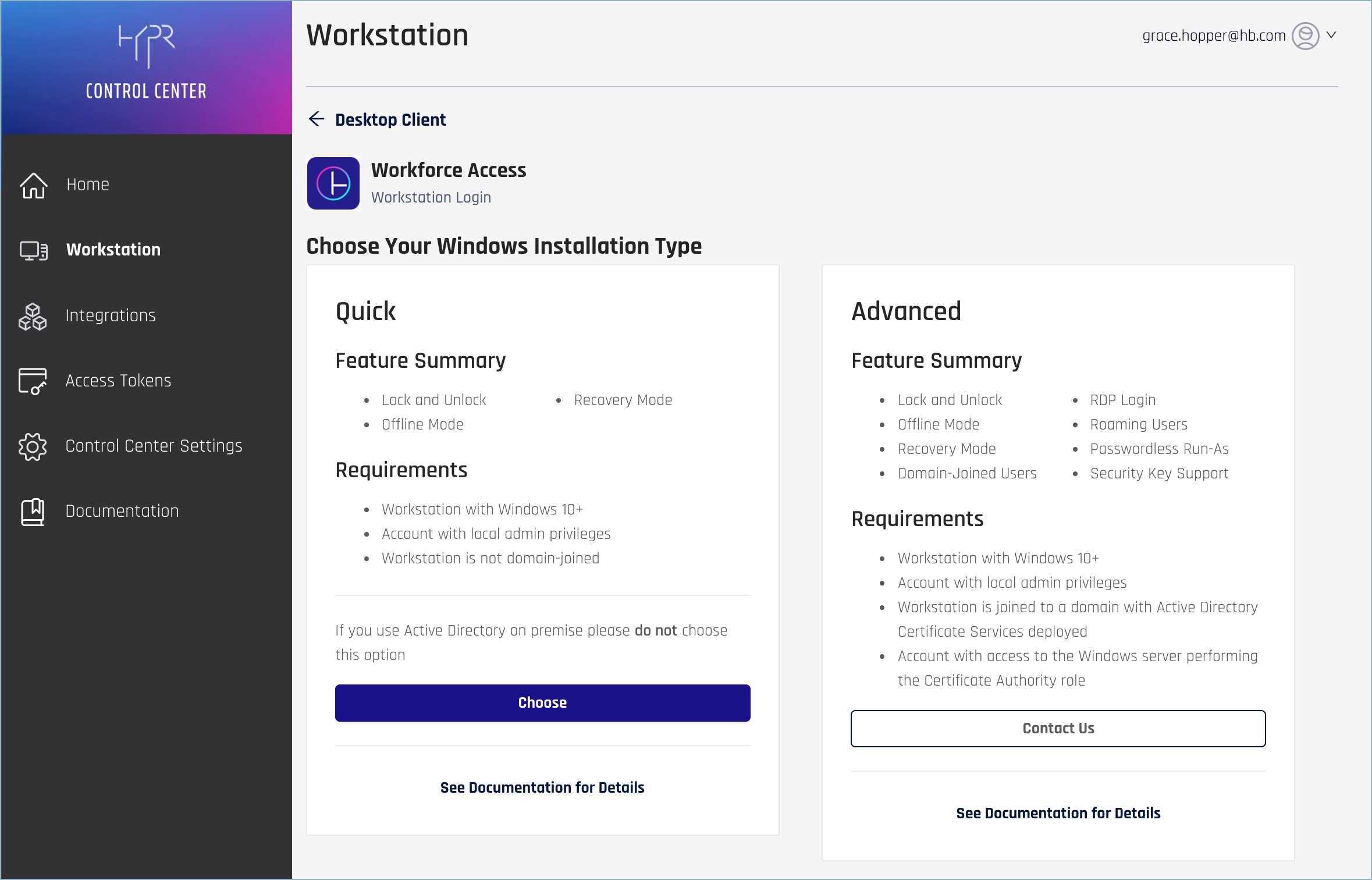Go back via Desktop Client link
The height and width of the screenshot is (880, 1372).
pos(390,120)
